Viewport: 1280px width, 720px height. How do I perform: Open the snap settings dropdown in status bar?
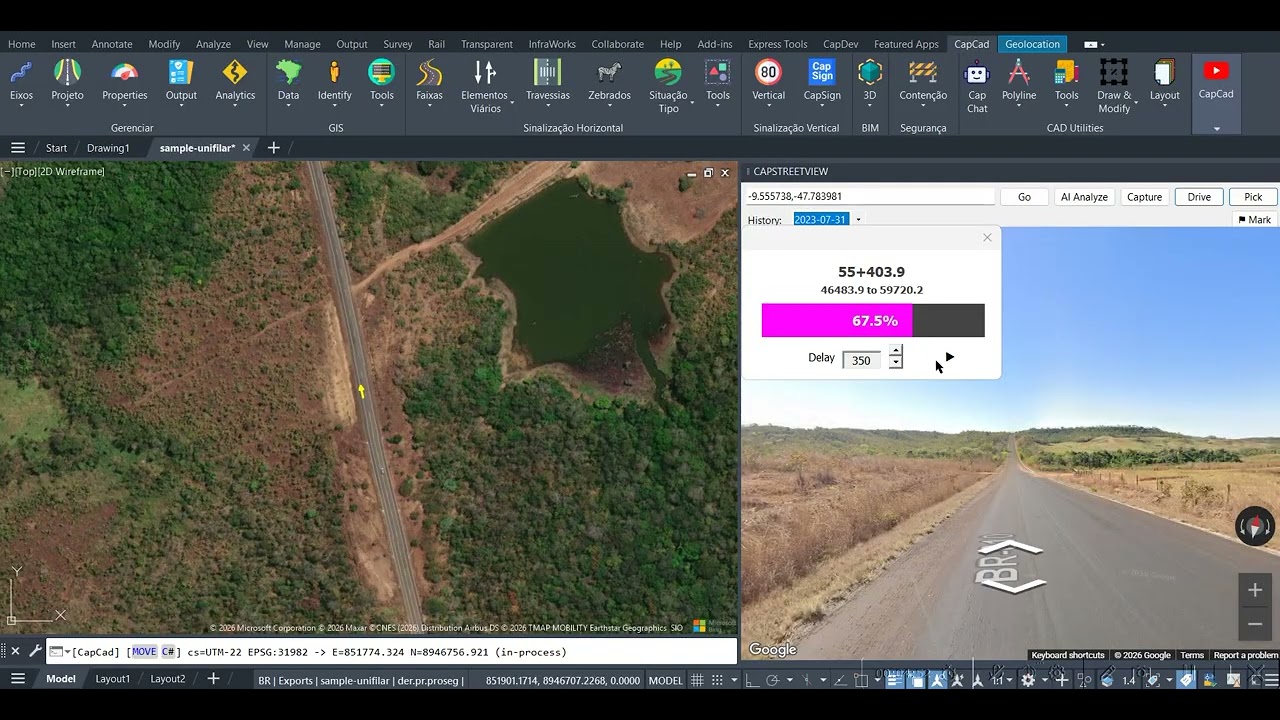(733, 680)
